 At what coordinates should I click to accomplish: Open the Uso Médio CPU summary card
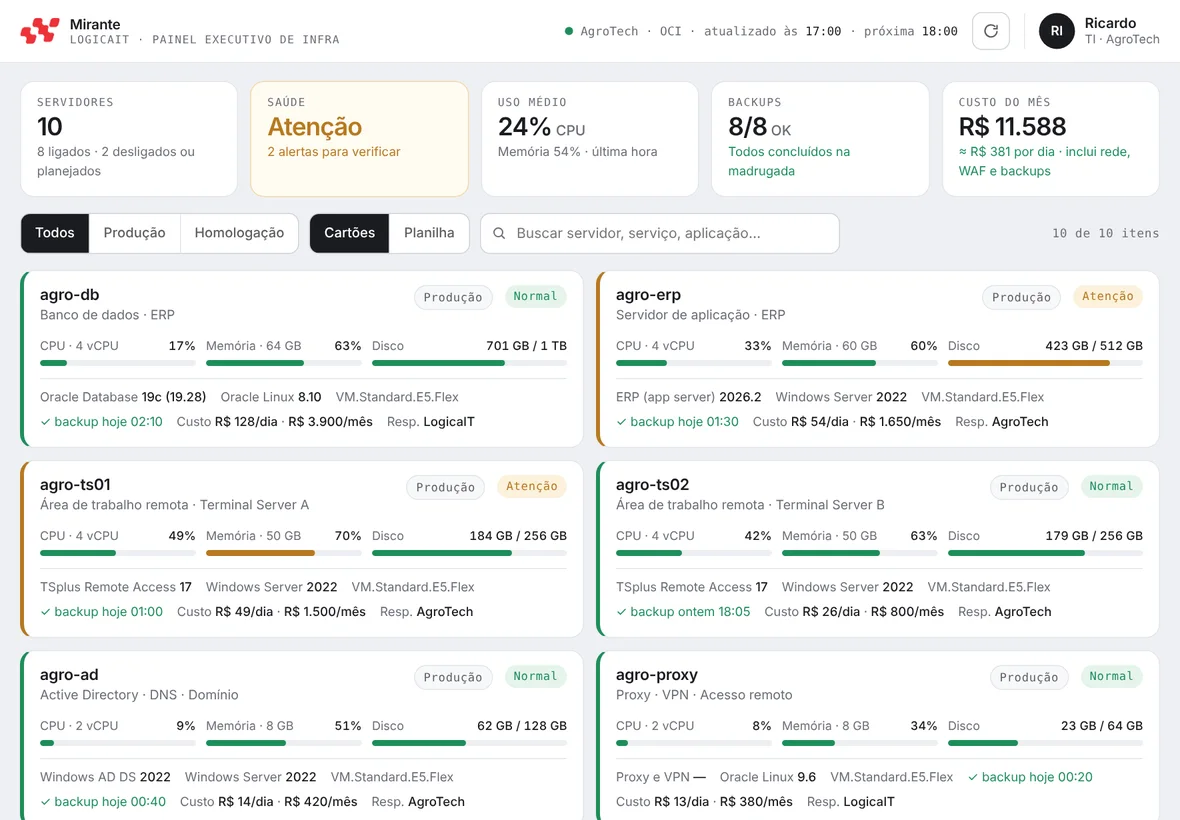click(590, 139)
